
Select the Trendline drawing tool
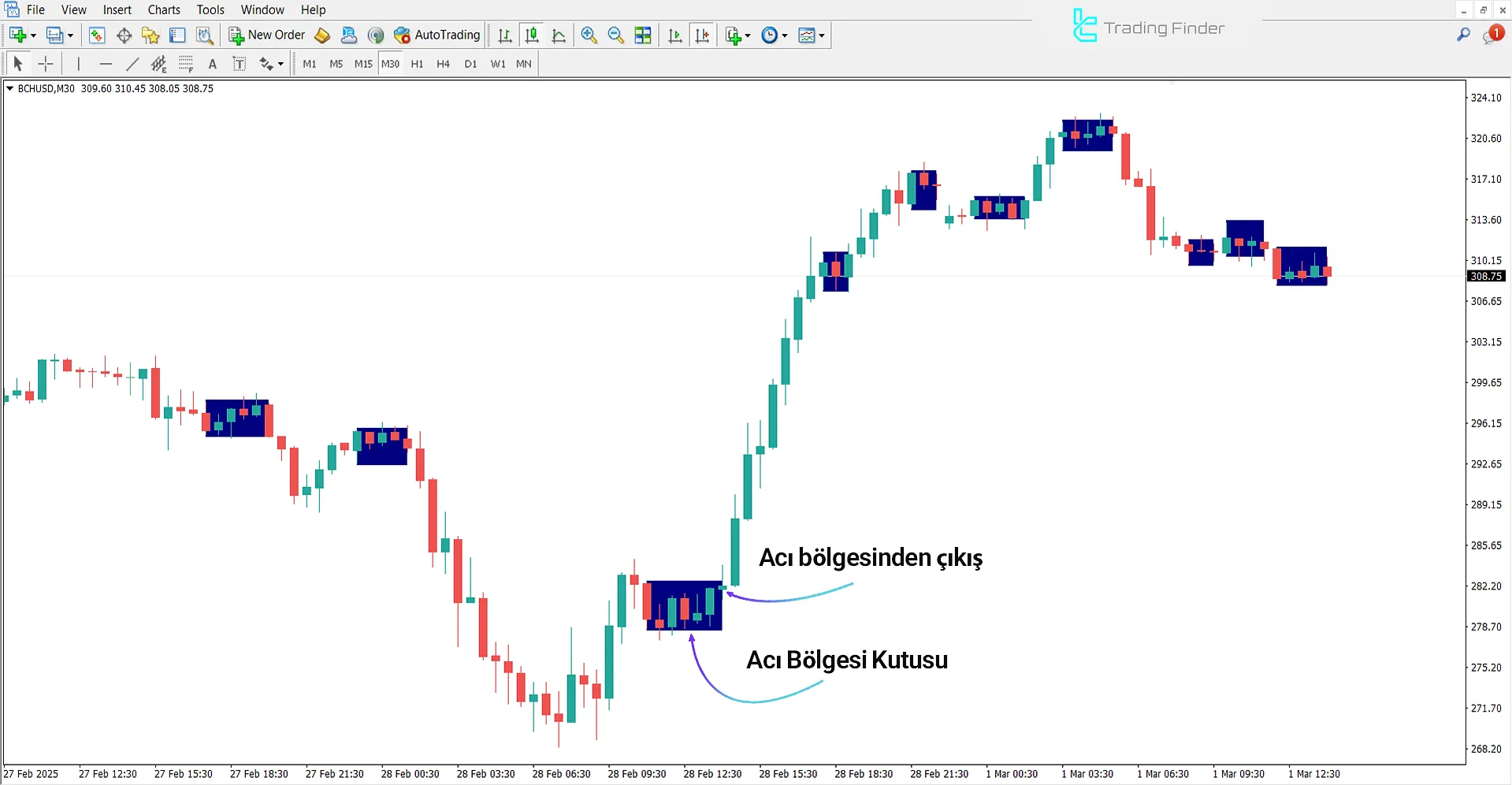coord(132,64)
